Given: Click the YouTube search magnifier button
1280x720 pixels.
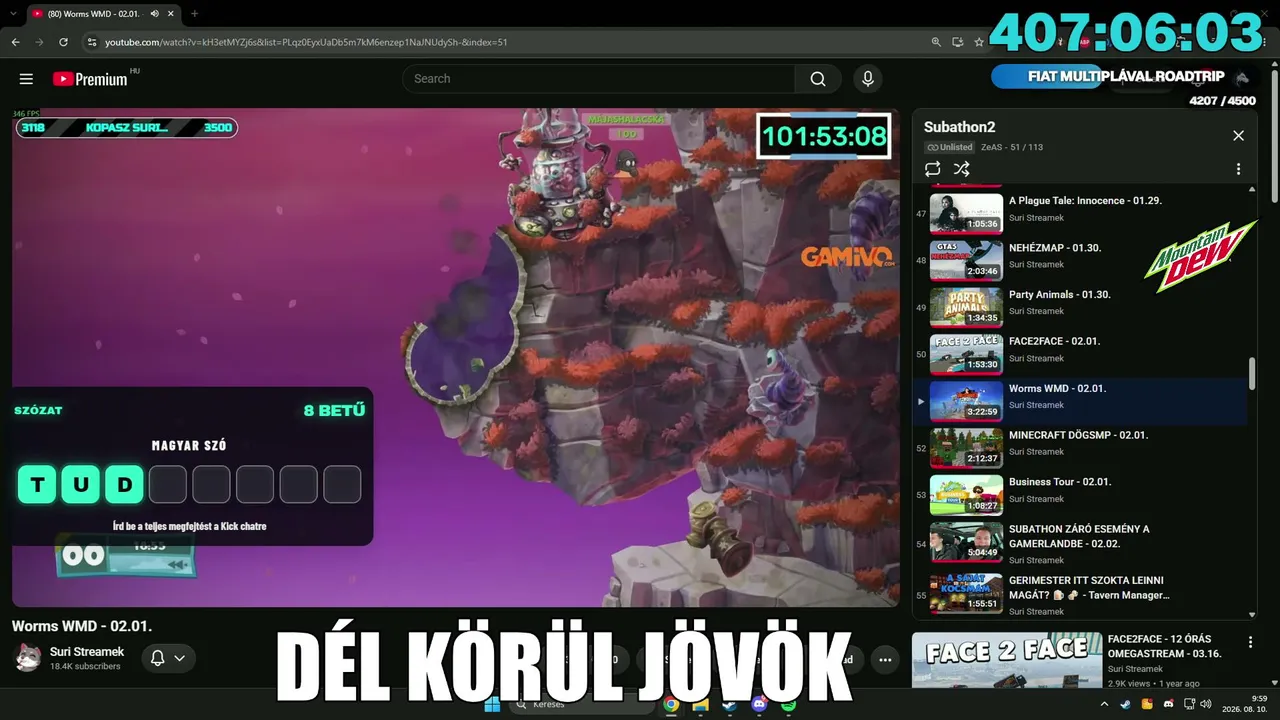Looking at the screenshot, I should click(818, 79).
